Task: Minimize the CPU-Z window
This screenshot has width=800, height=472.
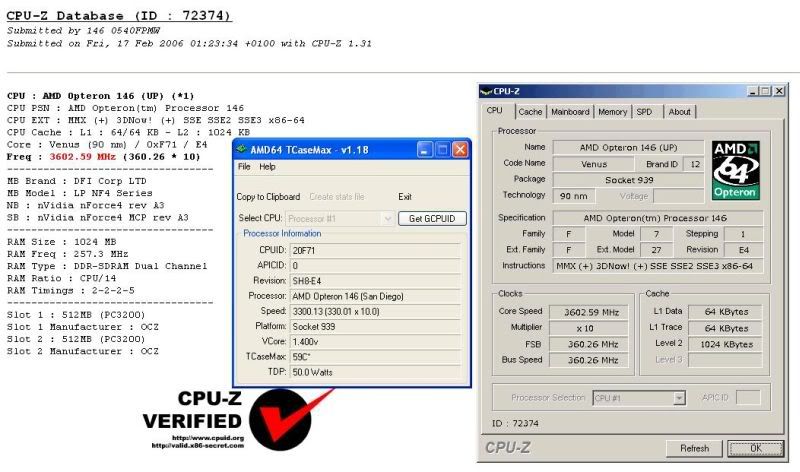Action: click(753, 91)
